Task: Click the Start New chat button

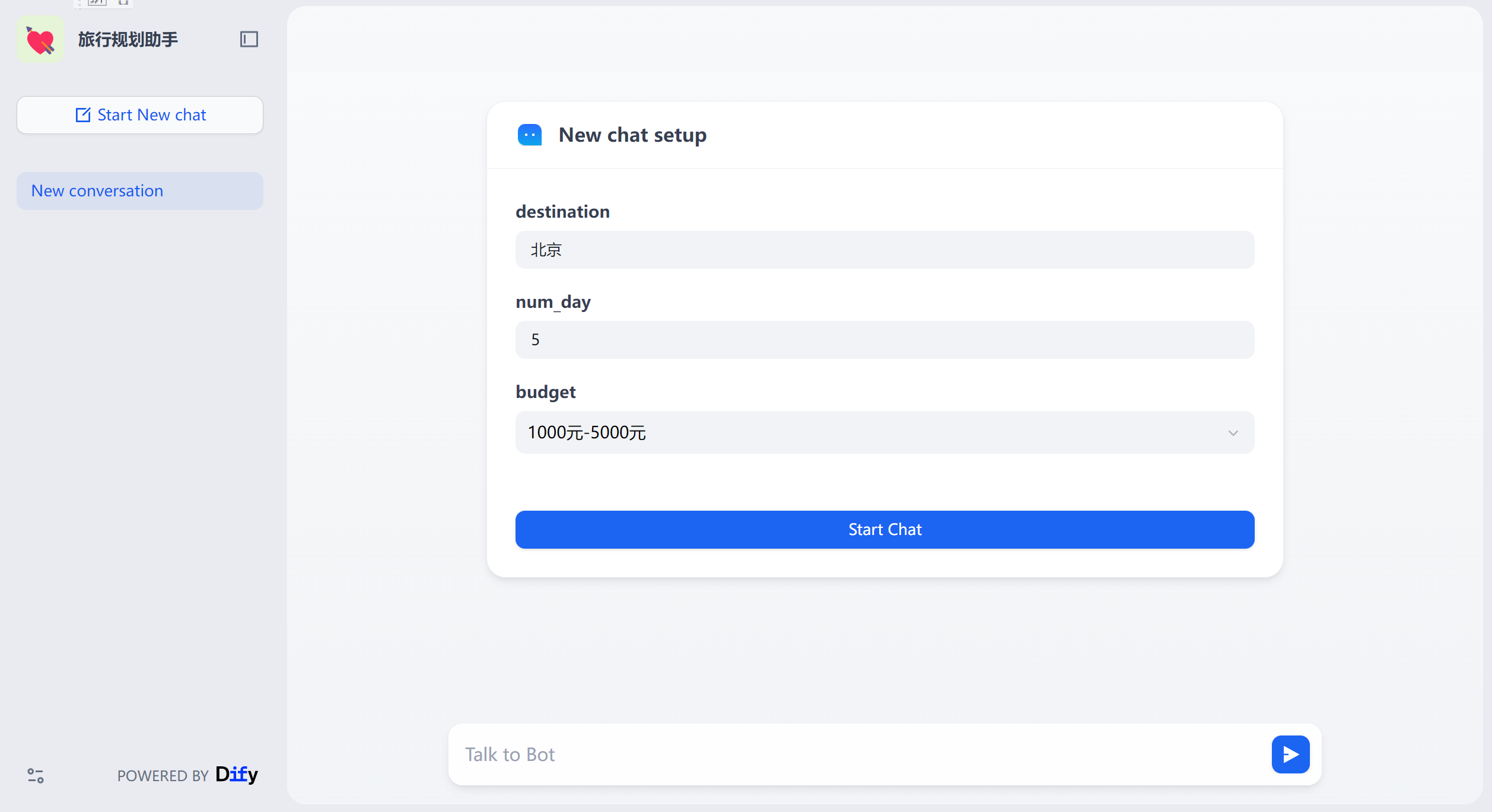Action: tap(140, 115)
